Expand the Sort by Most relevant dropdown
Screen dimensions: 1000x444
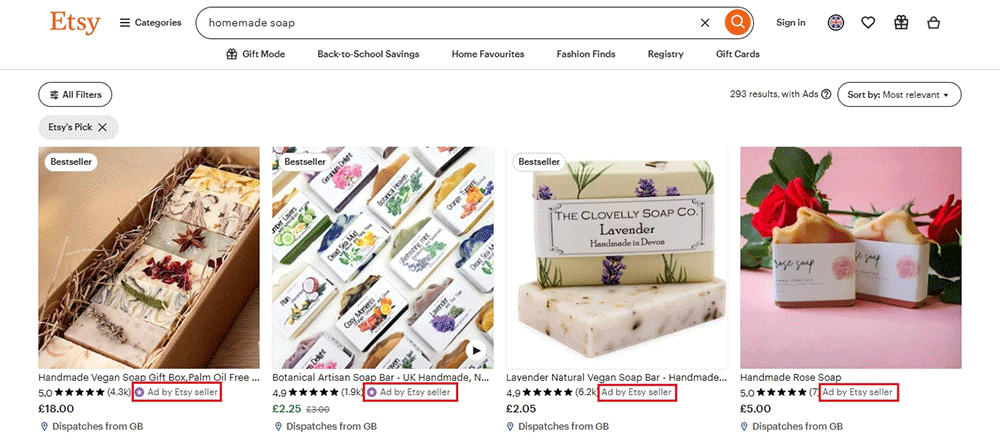tap(899, 94)
